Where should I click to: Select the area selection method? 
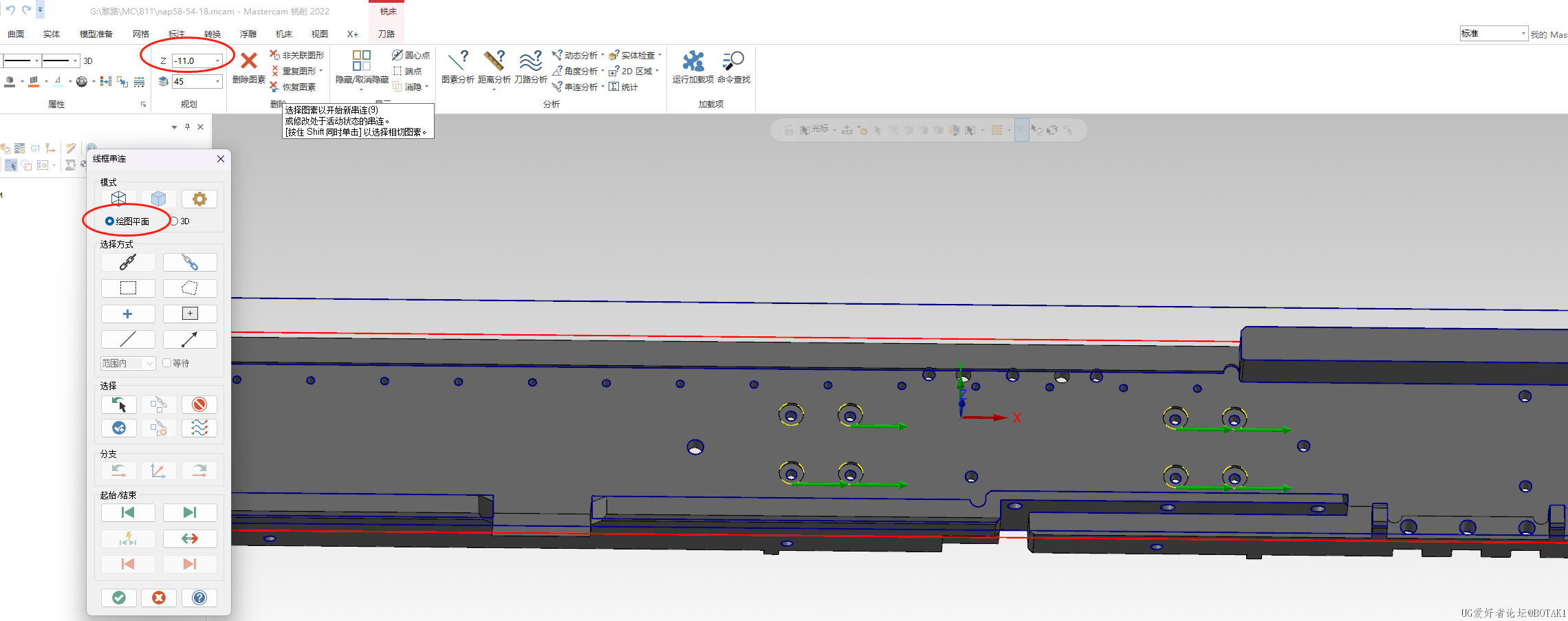(190, 314)
